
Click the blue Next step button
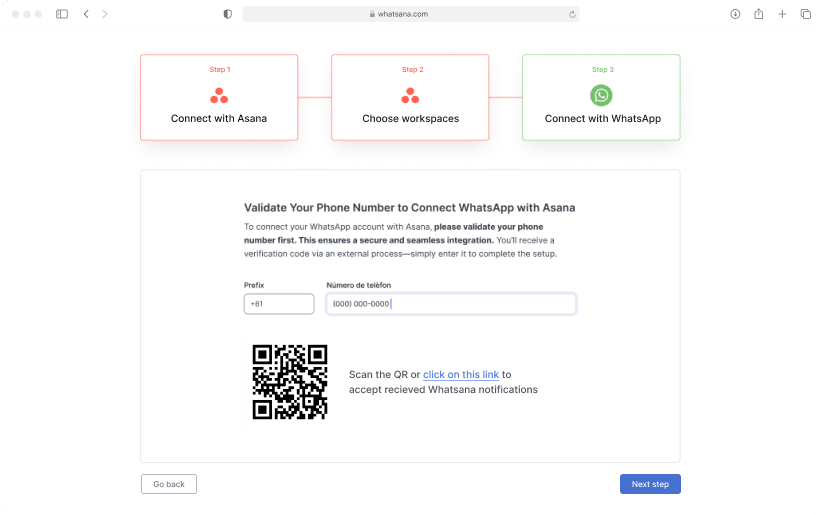point(650,484)
